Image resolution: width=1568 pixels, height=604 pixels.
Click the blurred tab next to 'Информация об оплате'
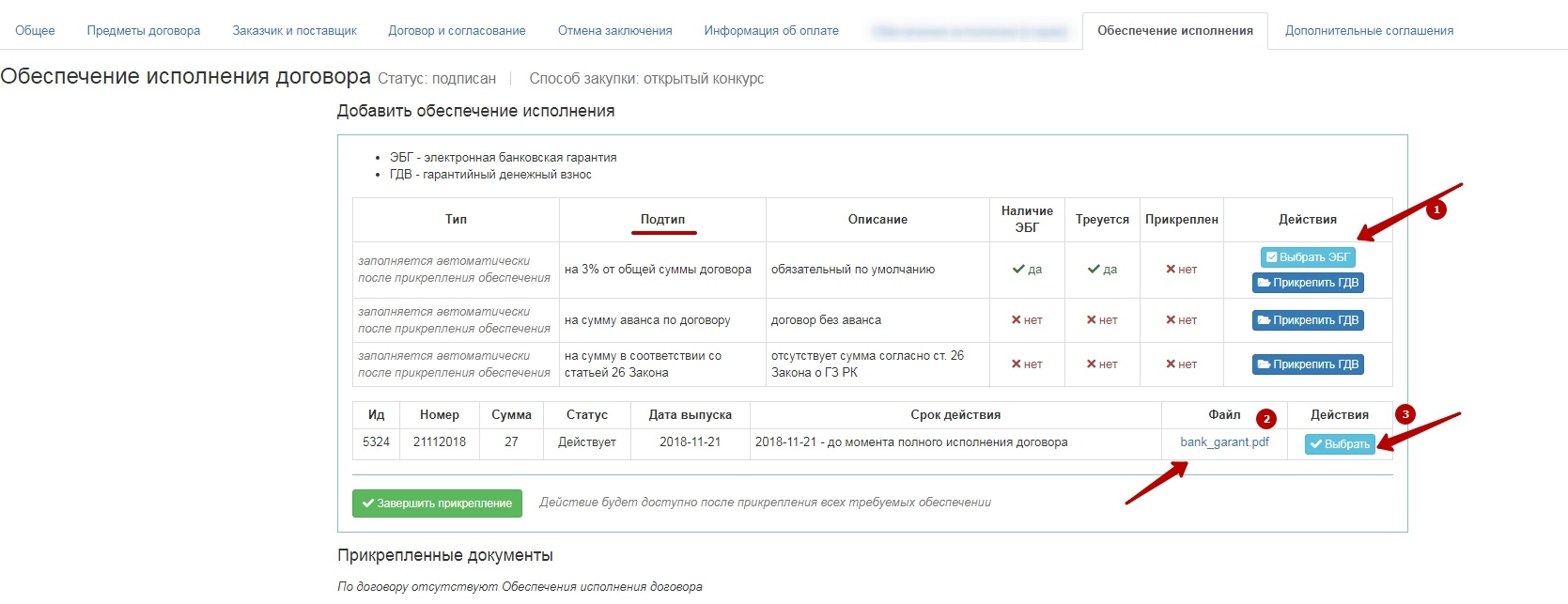pyautogui.click(x=970, y=31)
